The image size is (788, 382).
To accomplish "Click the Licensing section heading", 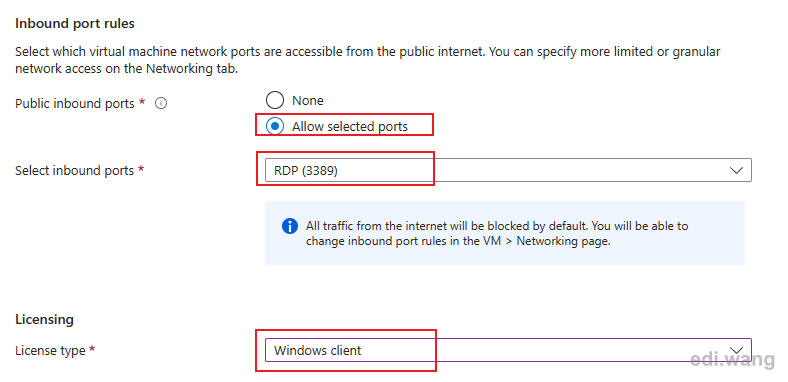I will [x=44, y=320].
